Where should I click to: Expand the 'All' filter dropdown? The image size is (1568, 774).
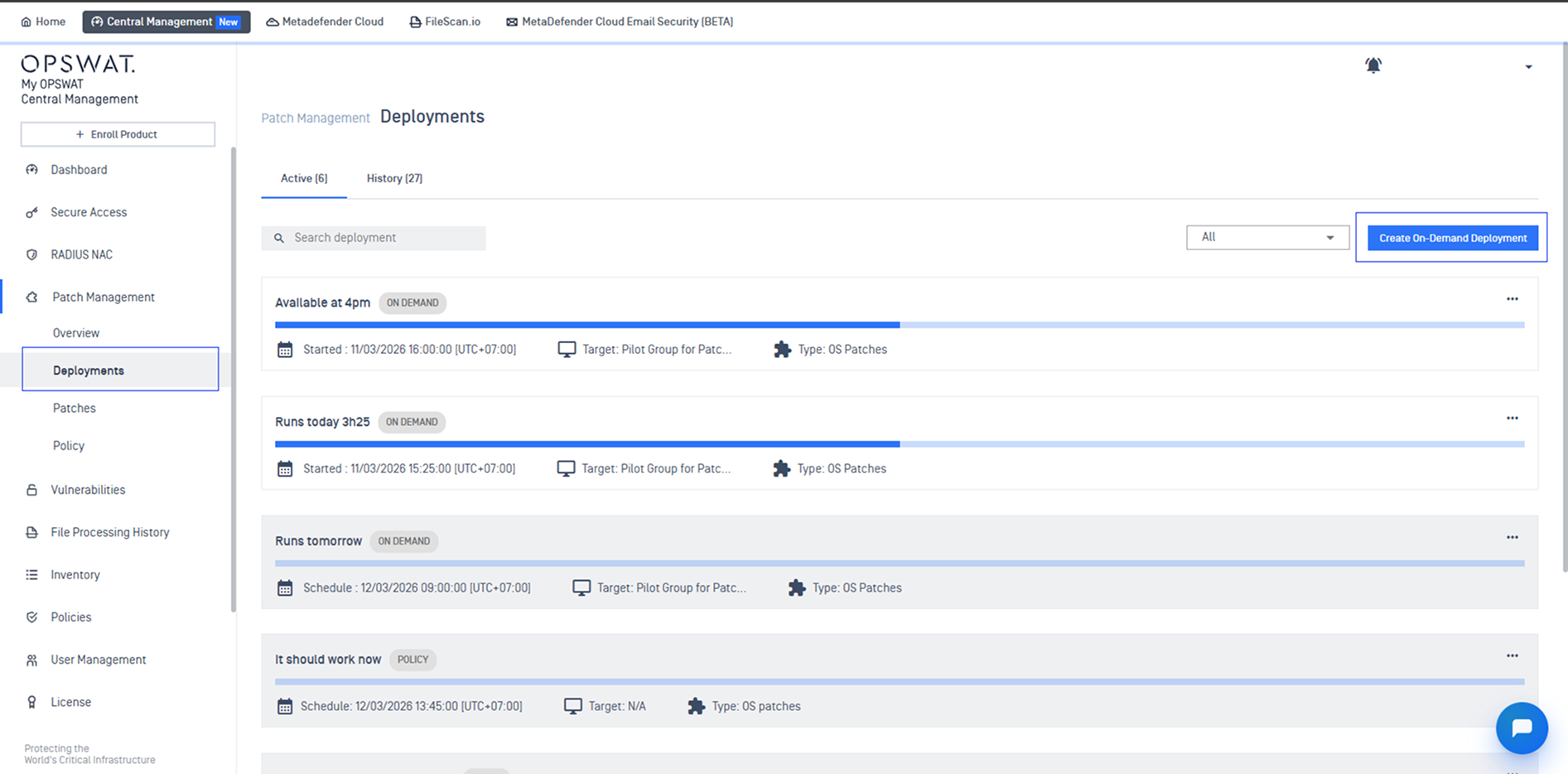tap(1266, 238)
